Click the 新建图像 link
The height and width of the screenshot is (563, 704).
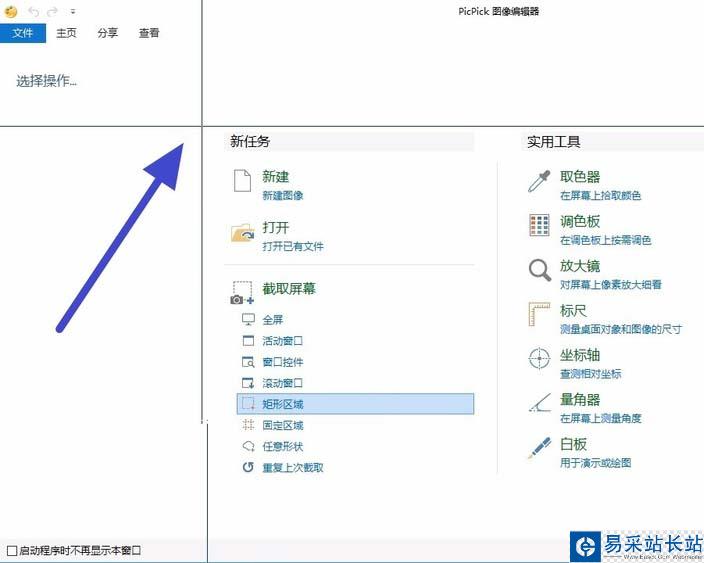(283, 195)
